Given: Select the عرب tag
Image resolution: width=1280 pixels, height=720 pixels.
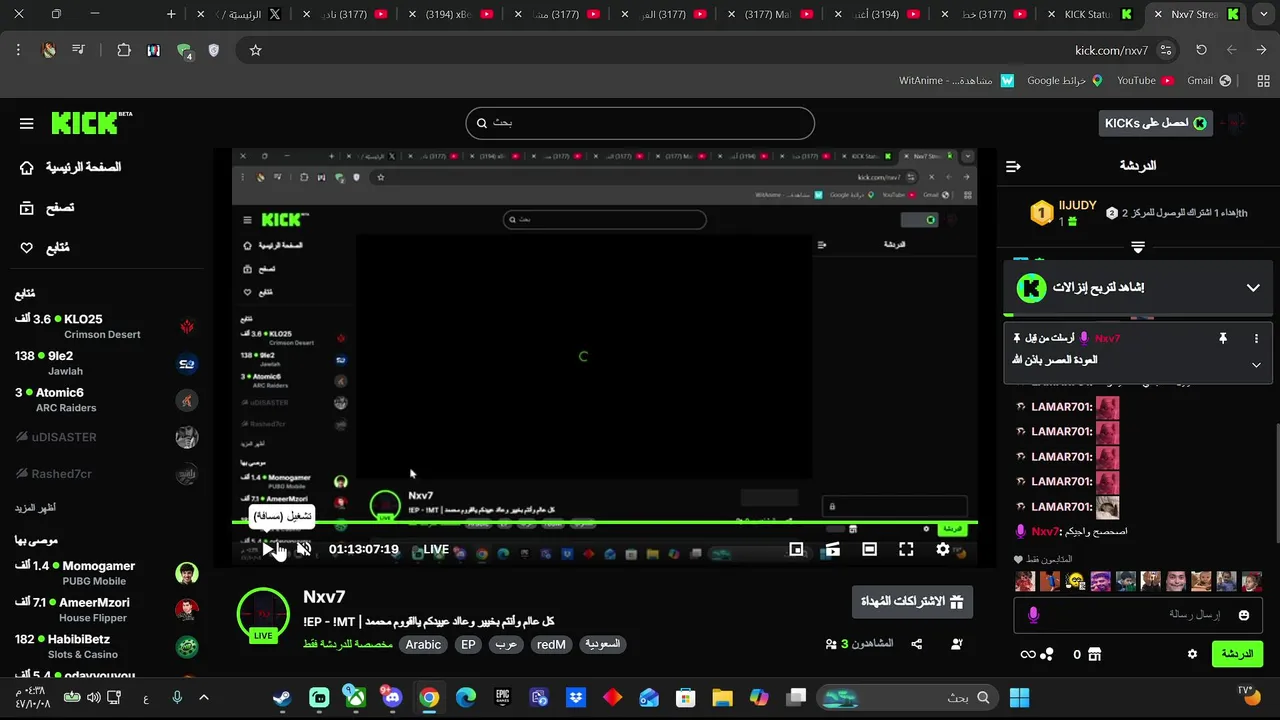Looking at the screenshot, I should (x=506, y=645).
